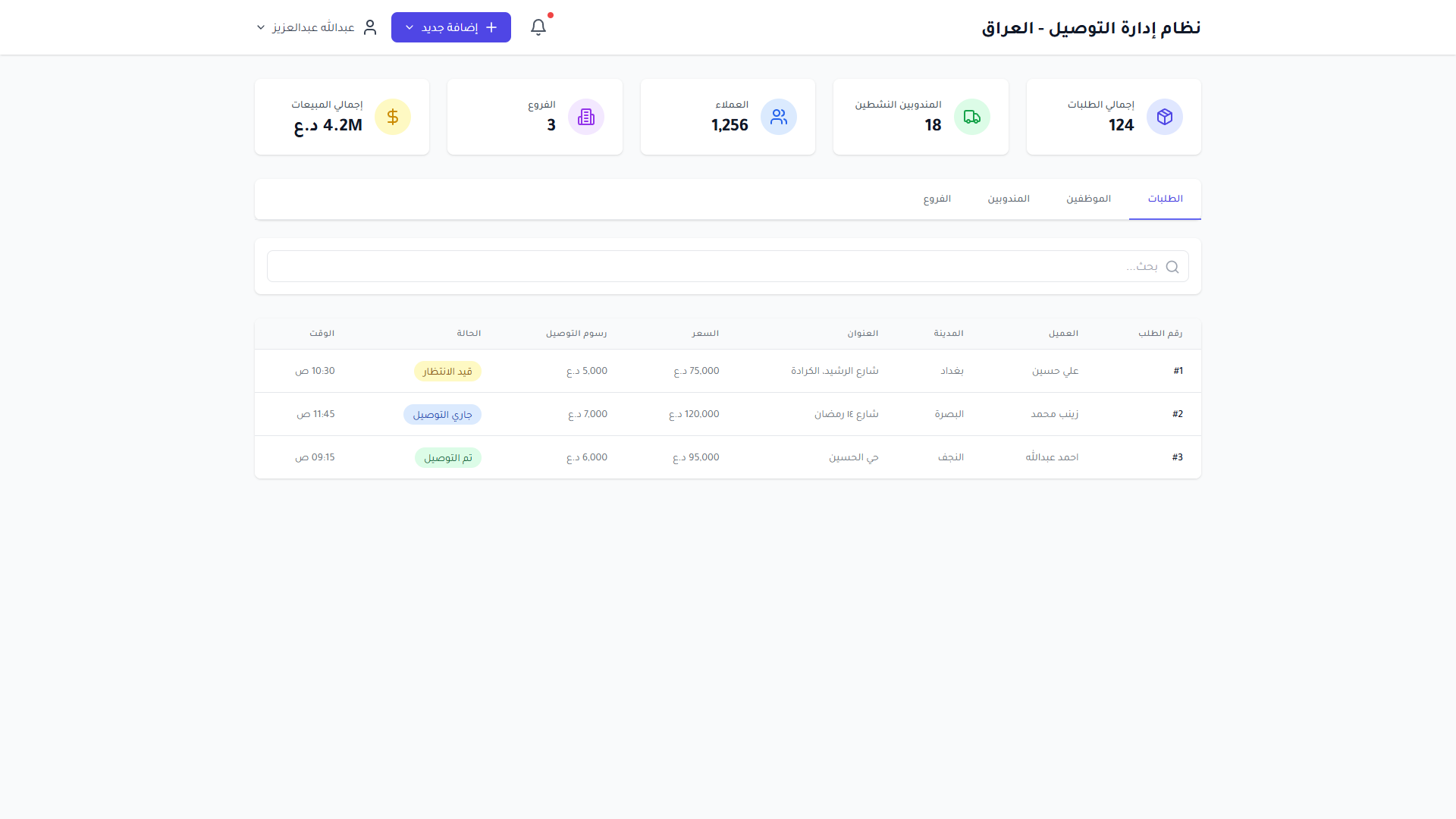Click the العميل column header
Image resolution: width=1456 pixels, height=819 pixels.
1063,334
